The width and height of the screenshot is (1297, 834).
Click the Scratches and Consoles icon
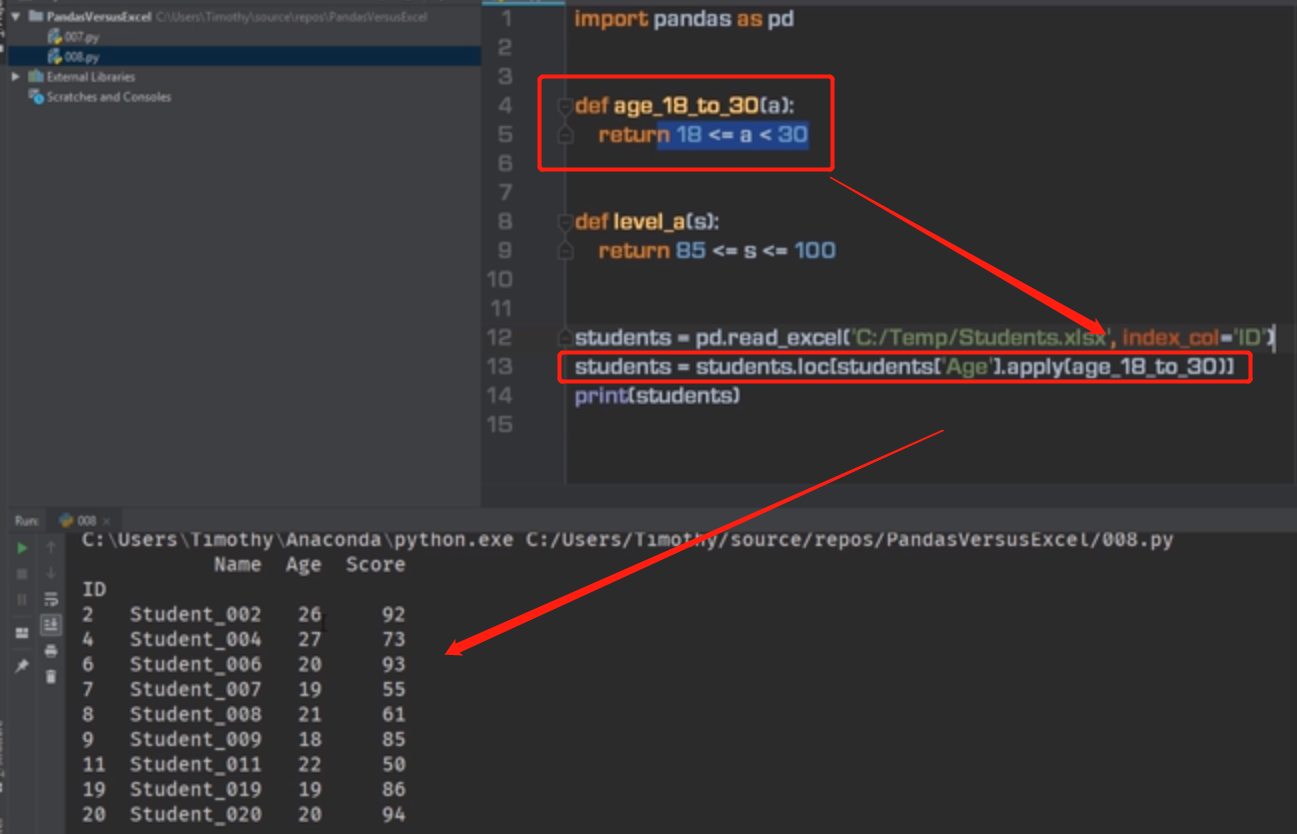point(37,97)
